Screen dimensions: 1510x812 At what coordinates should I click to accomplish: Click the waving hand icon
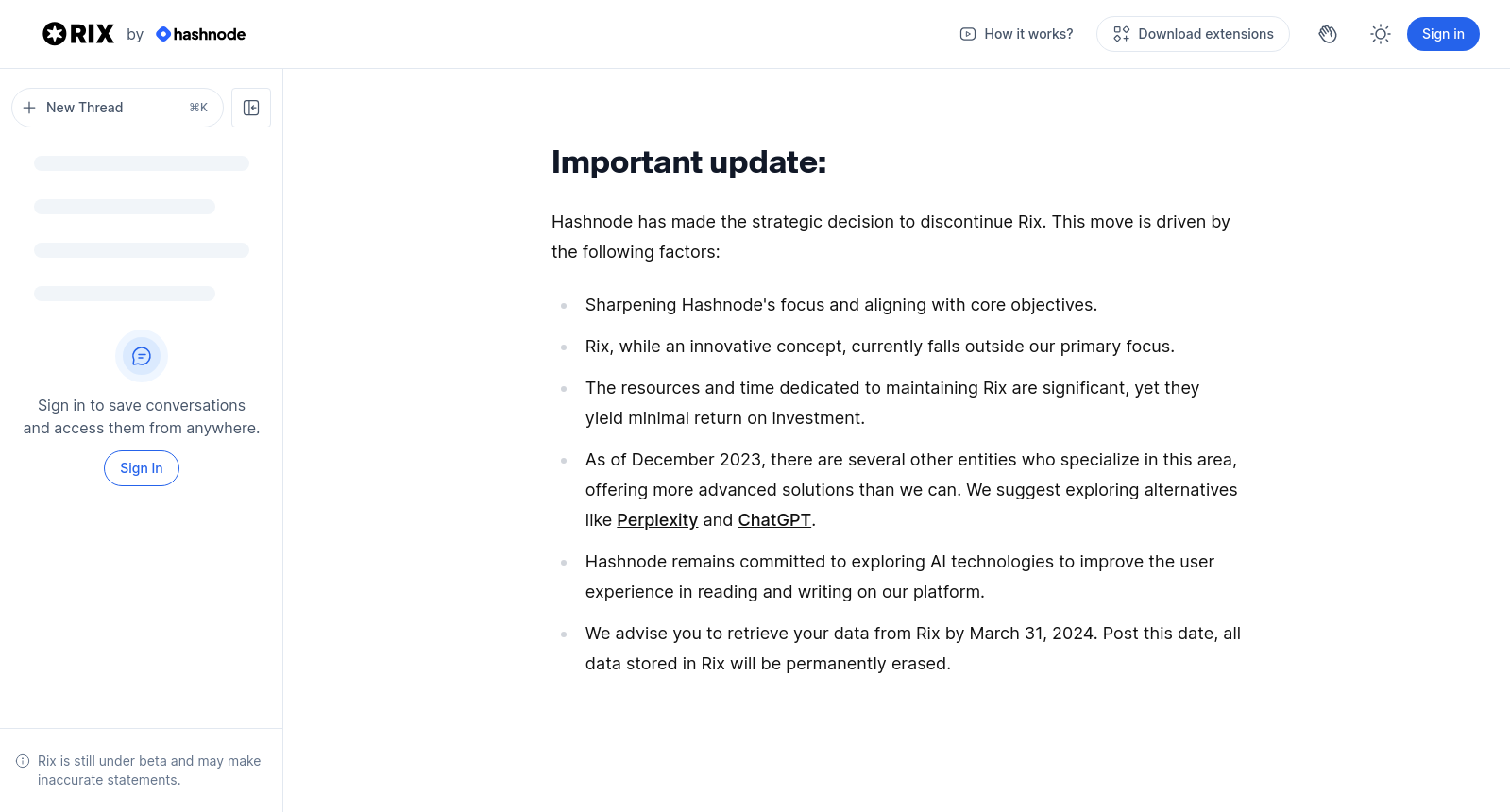pyautogui.click(x=1328, y=34)
